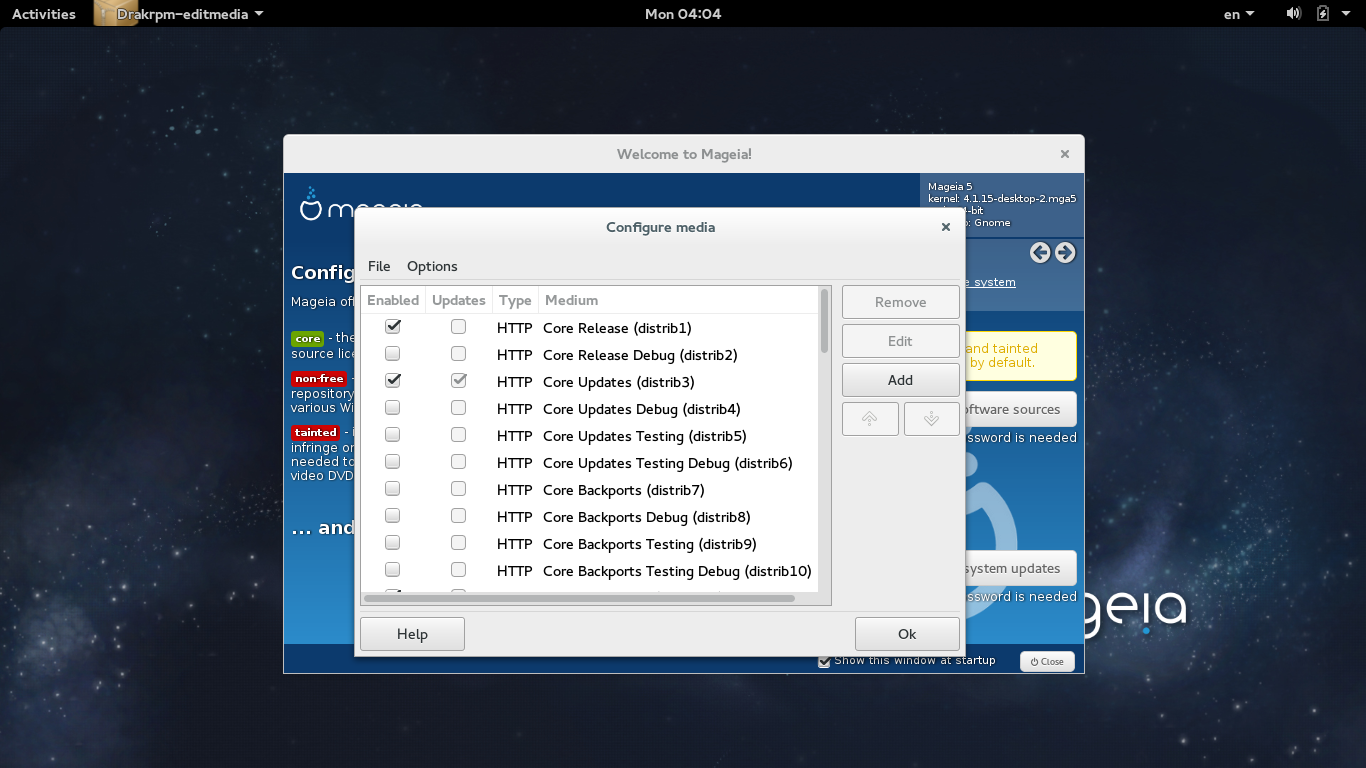
Task: Click the green core badge in Welcome window
Action: click(x=308, y=339)
